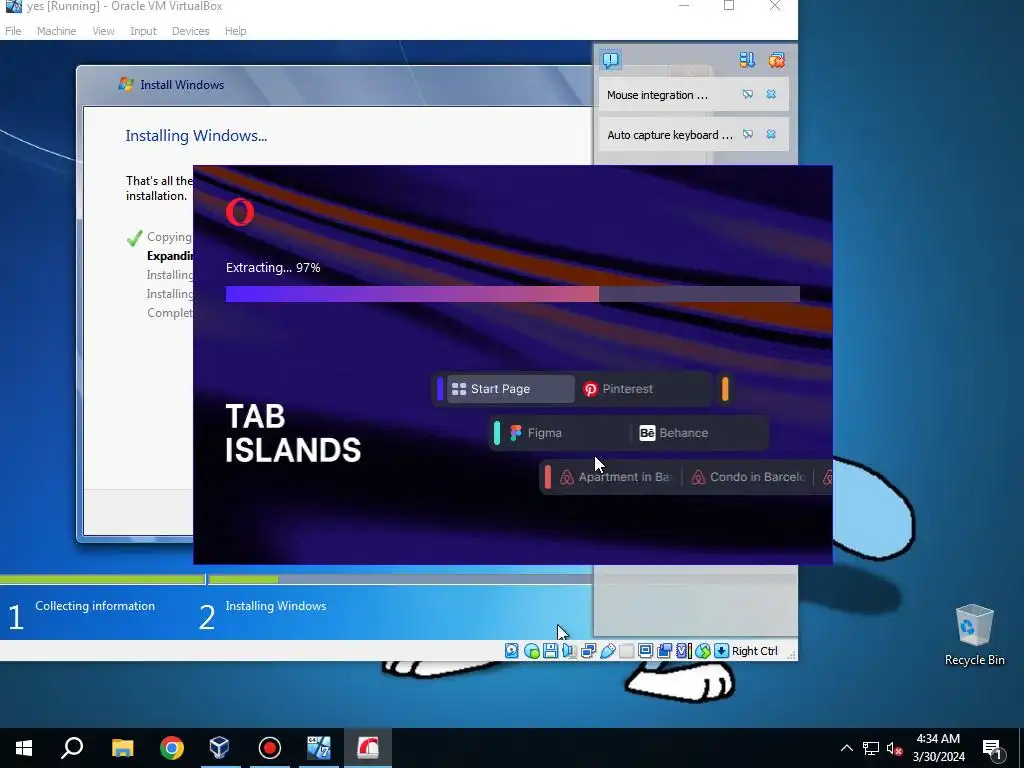1024x768 pixels.
Task: Open the Action Center notifications icon
Action: 992,749
